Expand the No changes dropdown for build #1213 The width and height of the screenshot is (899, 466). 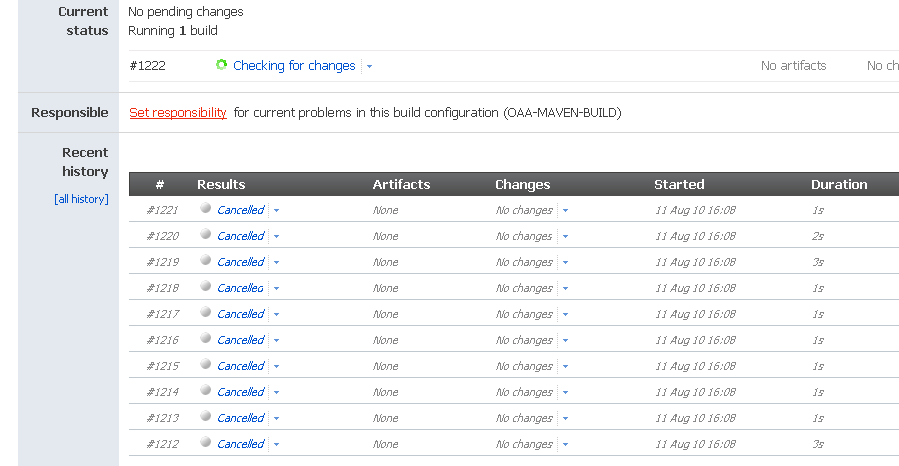click(x=565, y=418)
